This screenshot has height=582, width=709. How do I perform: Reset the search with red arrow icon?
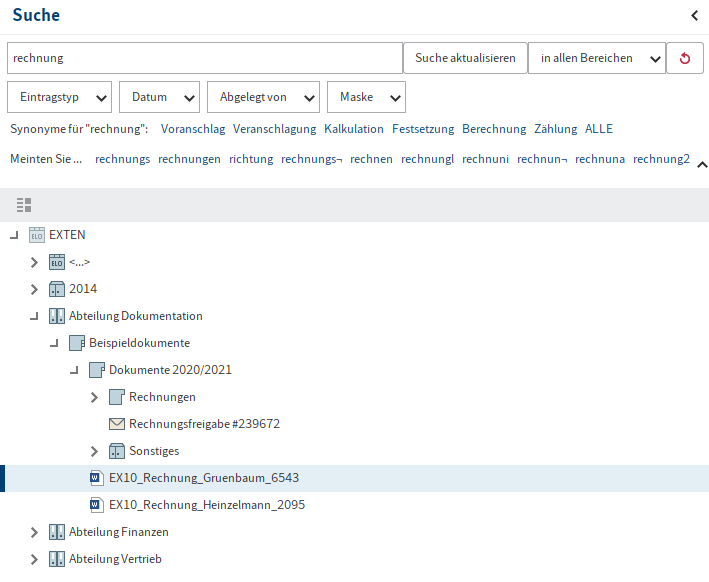[x=685, y=58]
